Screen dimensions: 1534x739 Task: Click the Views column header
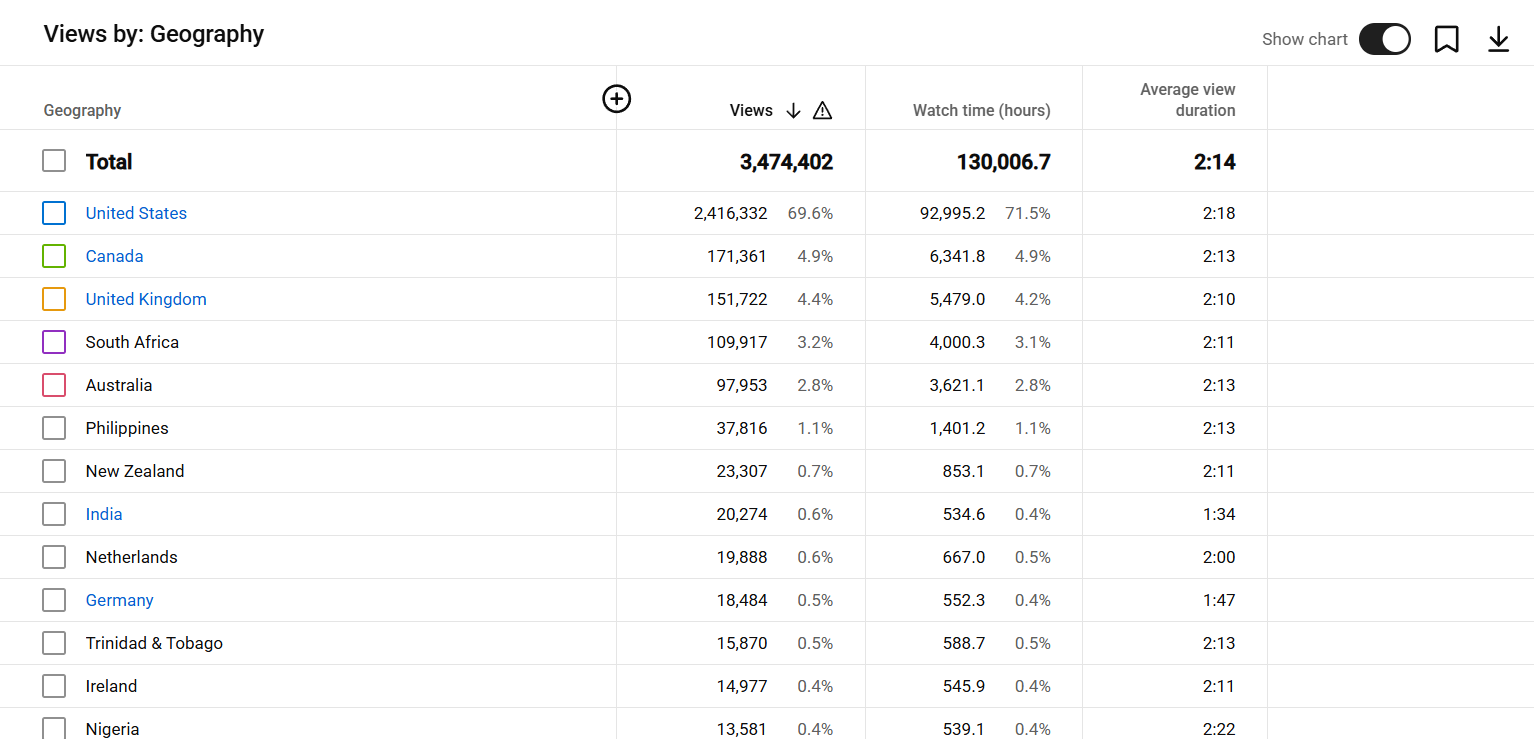pos(751,111)
